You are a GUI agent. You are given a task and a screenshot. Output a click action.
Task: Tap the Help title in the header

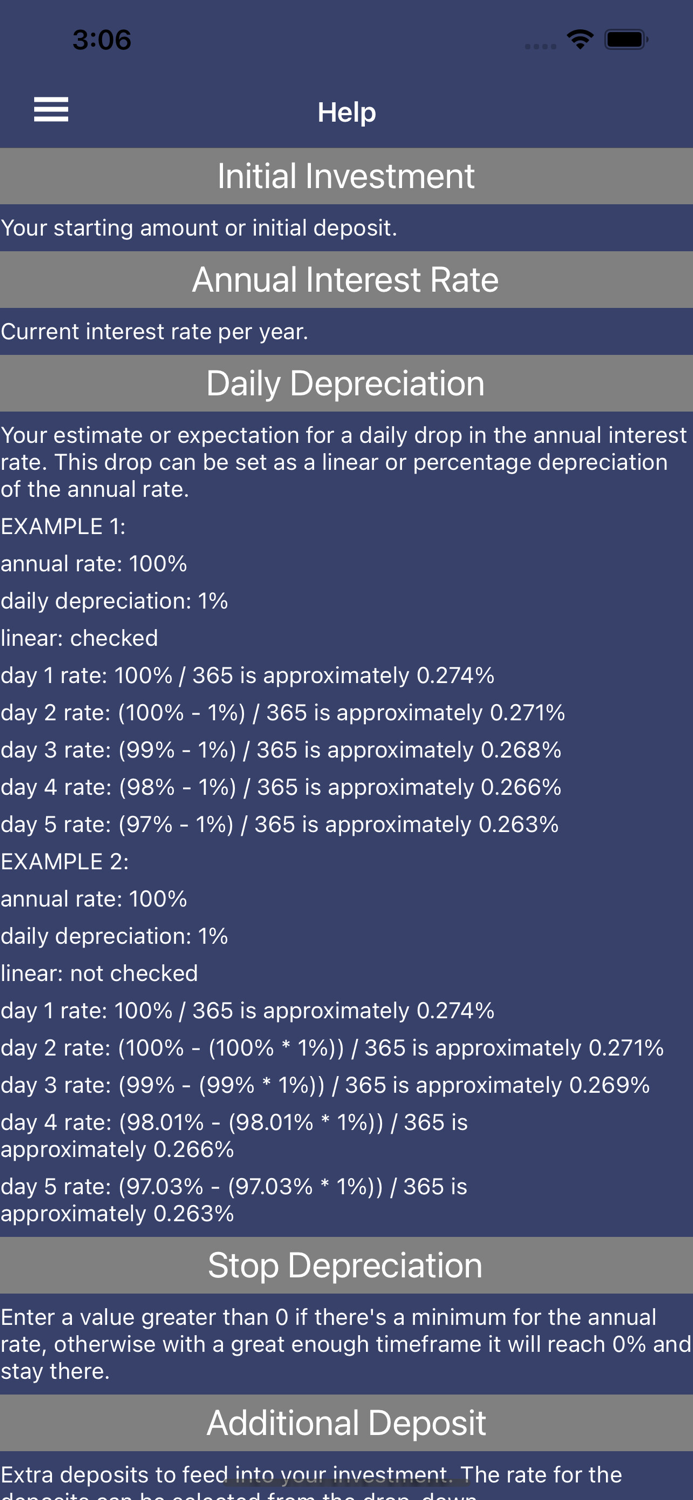click(346, 112)
